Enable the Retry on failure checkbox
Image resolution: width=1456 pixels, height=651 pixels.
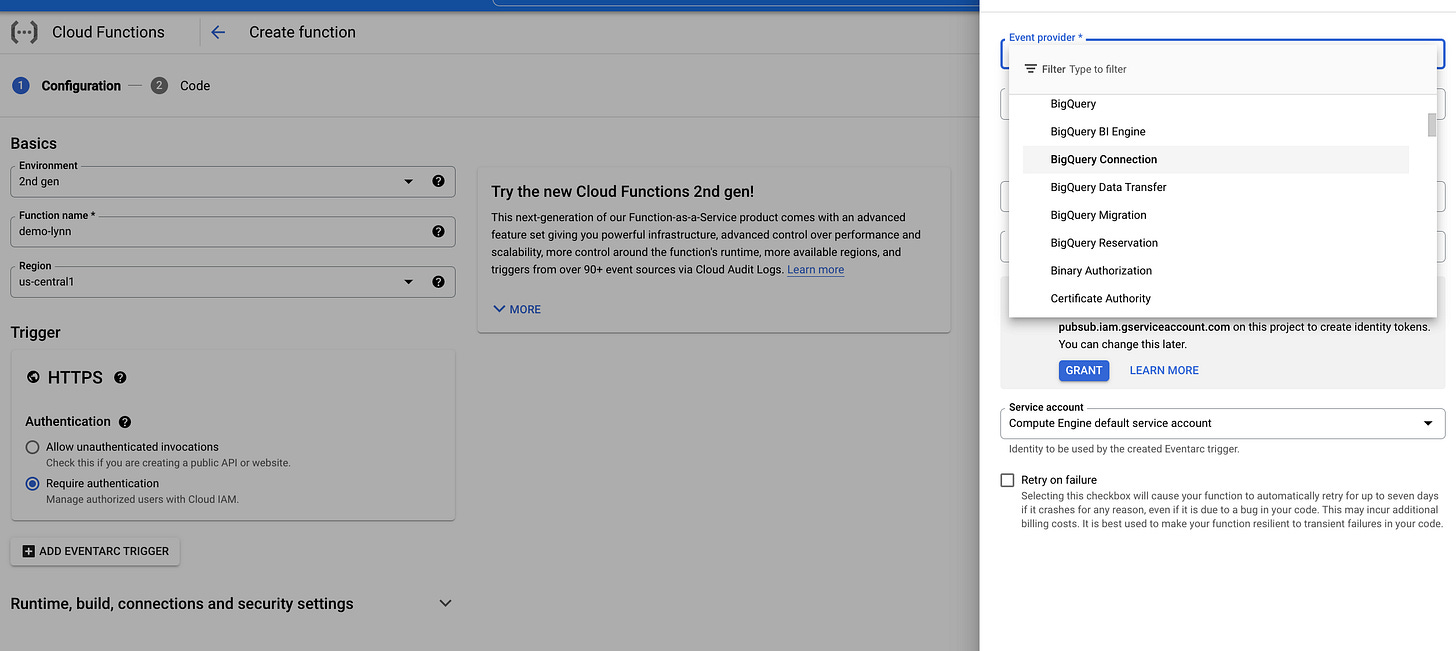point(1007,480)
